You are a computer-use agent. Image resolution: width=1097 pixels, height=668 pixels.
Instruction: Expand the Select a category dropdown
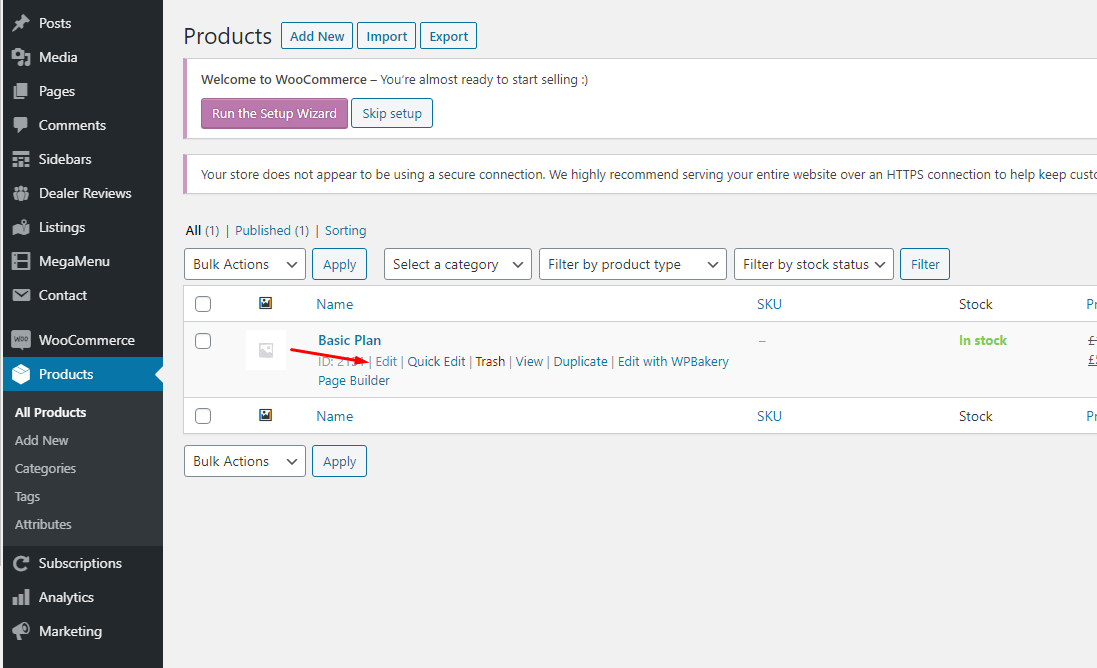point(458,264)
